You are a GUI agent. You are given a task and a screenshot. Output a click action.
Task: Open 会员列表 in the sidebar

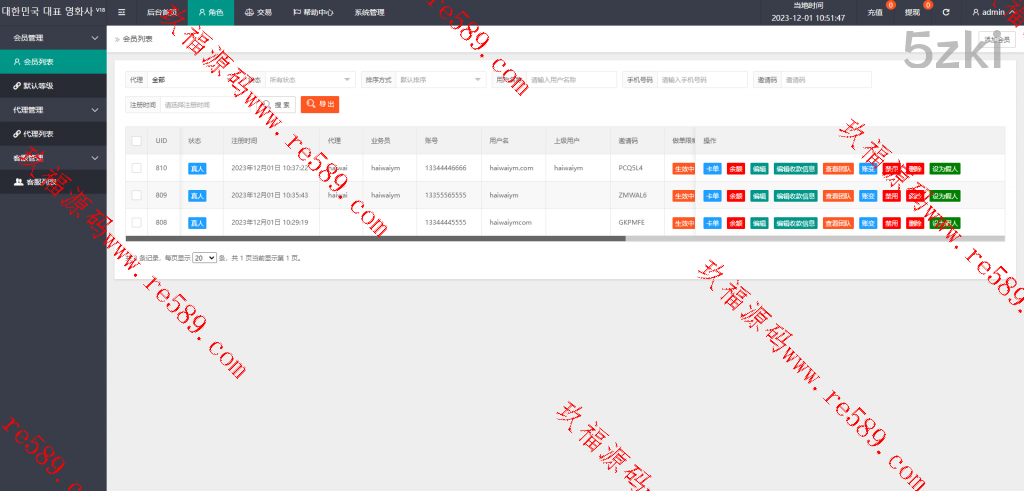39,62
